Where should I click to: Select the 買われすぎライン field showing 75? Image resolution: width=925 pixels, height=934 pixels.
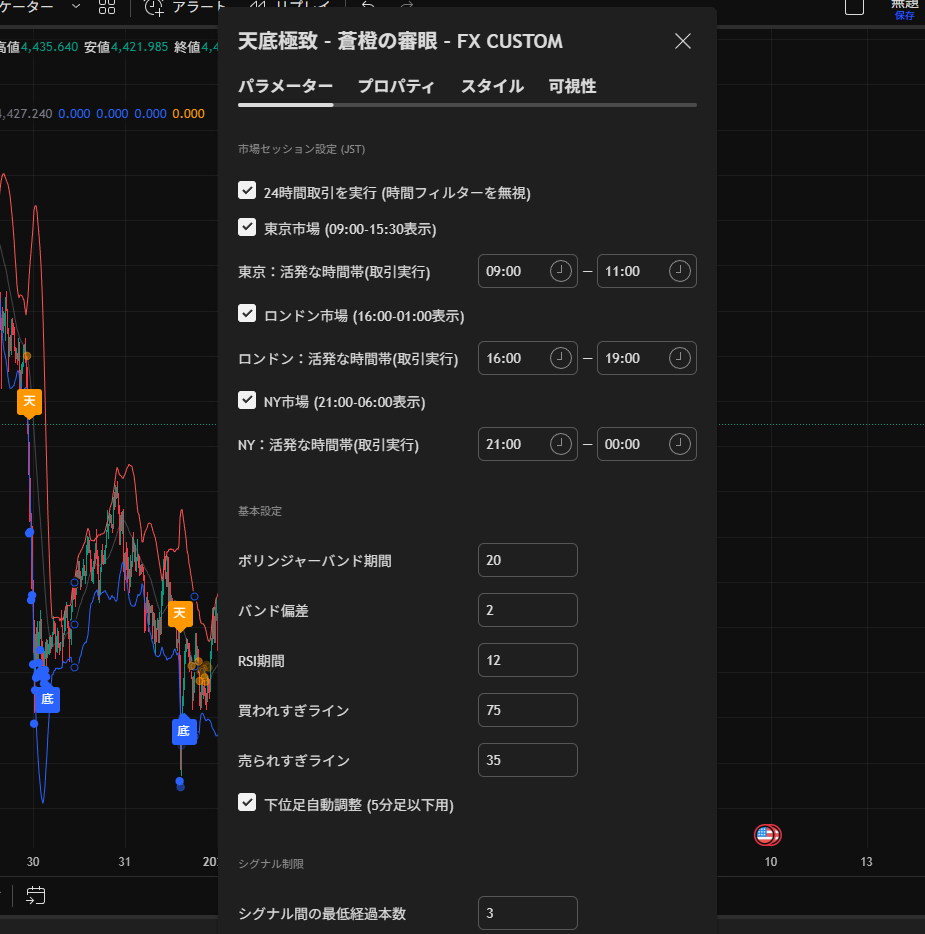pyautogui.click(x=528, y=710)
